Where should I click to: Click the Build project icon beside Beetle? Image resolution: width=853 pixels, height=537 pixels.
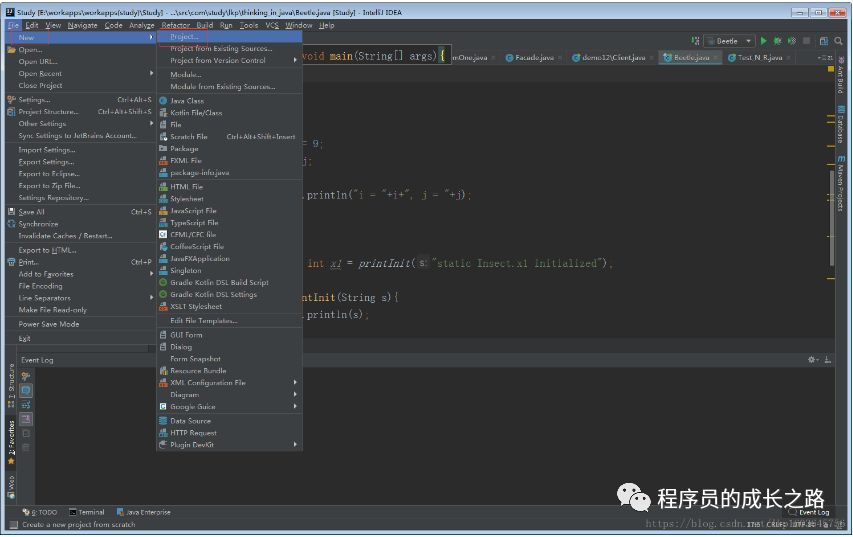(695, 41)
